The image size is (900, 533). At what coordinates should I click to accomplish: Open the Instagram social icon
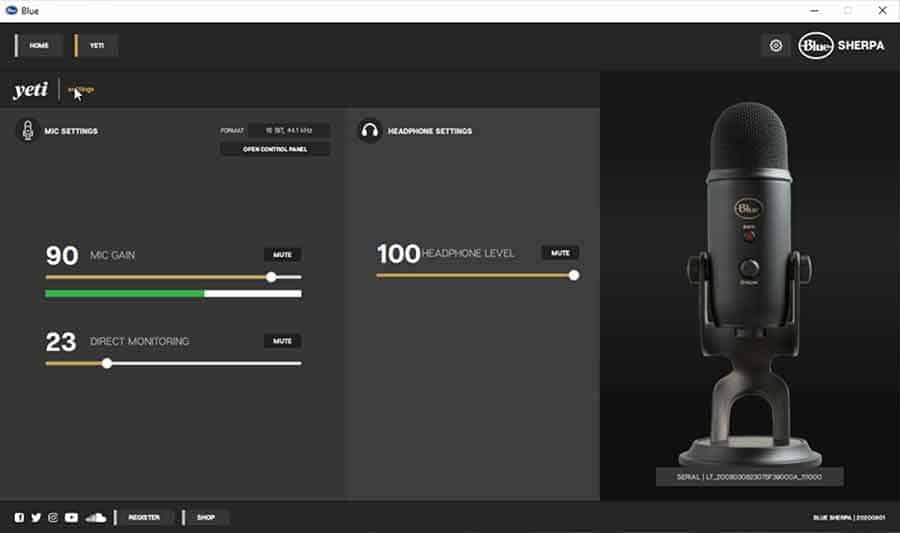point(53,517)
